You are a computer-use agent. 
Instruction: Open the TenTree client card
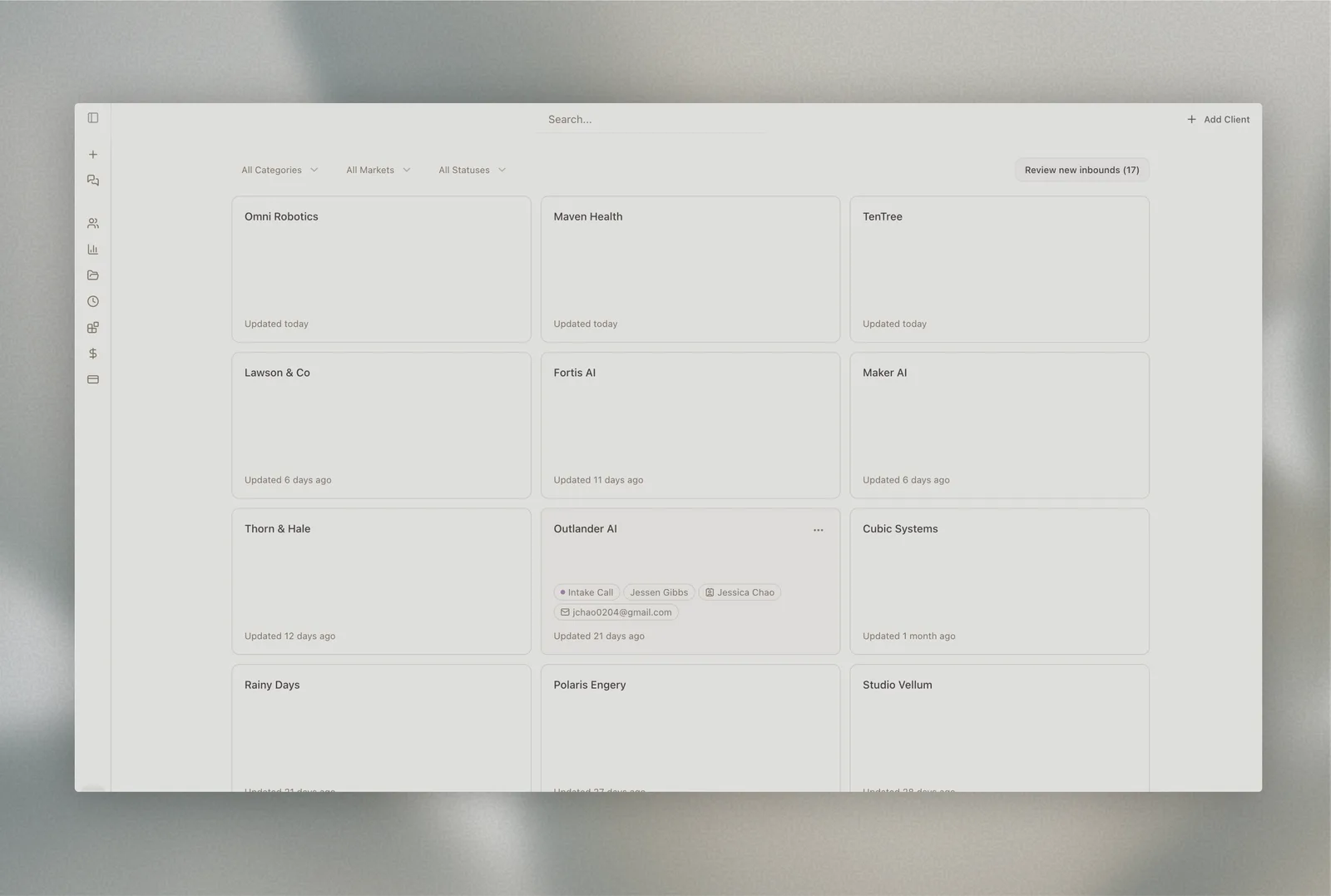pyautogui.click(x=999, y=270)
